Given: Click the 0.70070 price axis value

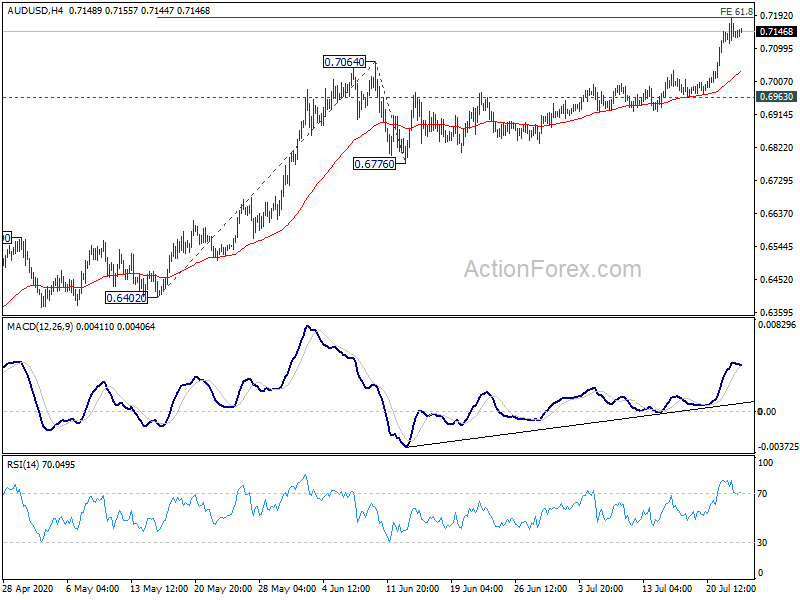Looking at the screenshot, I should click(777, 82).
